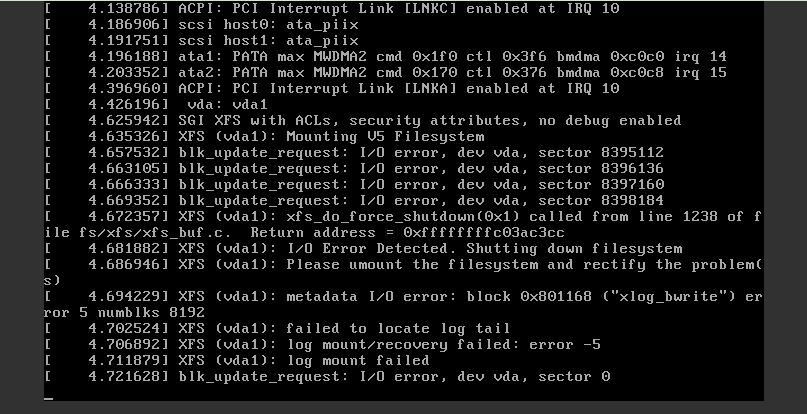The image size is (807, 414).
Task: Click the ata1 PATA max MWDMA2 line
Action: (x=385, y=57)
